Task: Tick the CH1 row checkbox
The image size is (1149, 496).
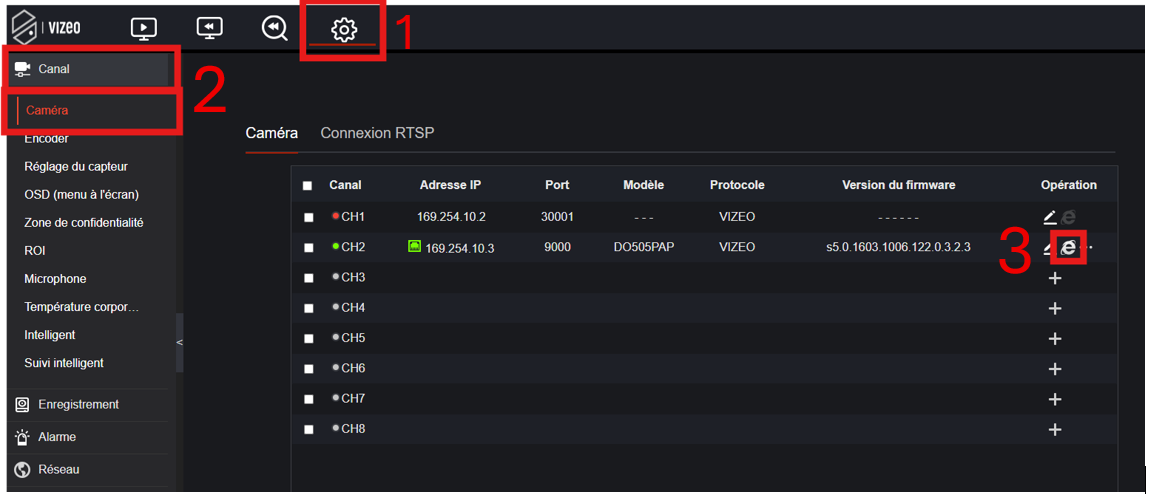Action: coord(308,217)
